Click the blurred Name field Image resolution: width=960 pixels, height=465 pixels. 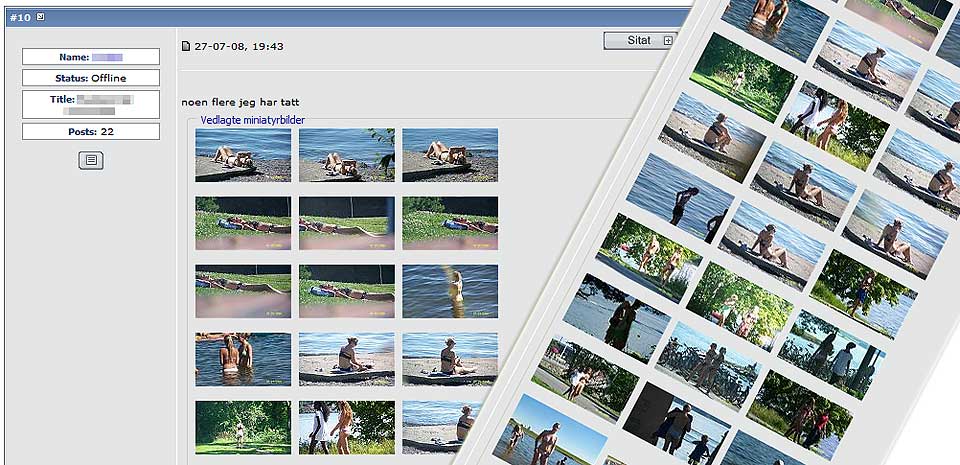coord(91,57)
